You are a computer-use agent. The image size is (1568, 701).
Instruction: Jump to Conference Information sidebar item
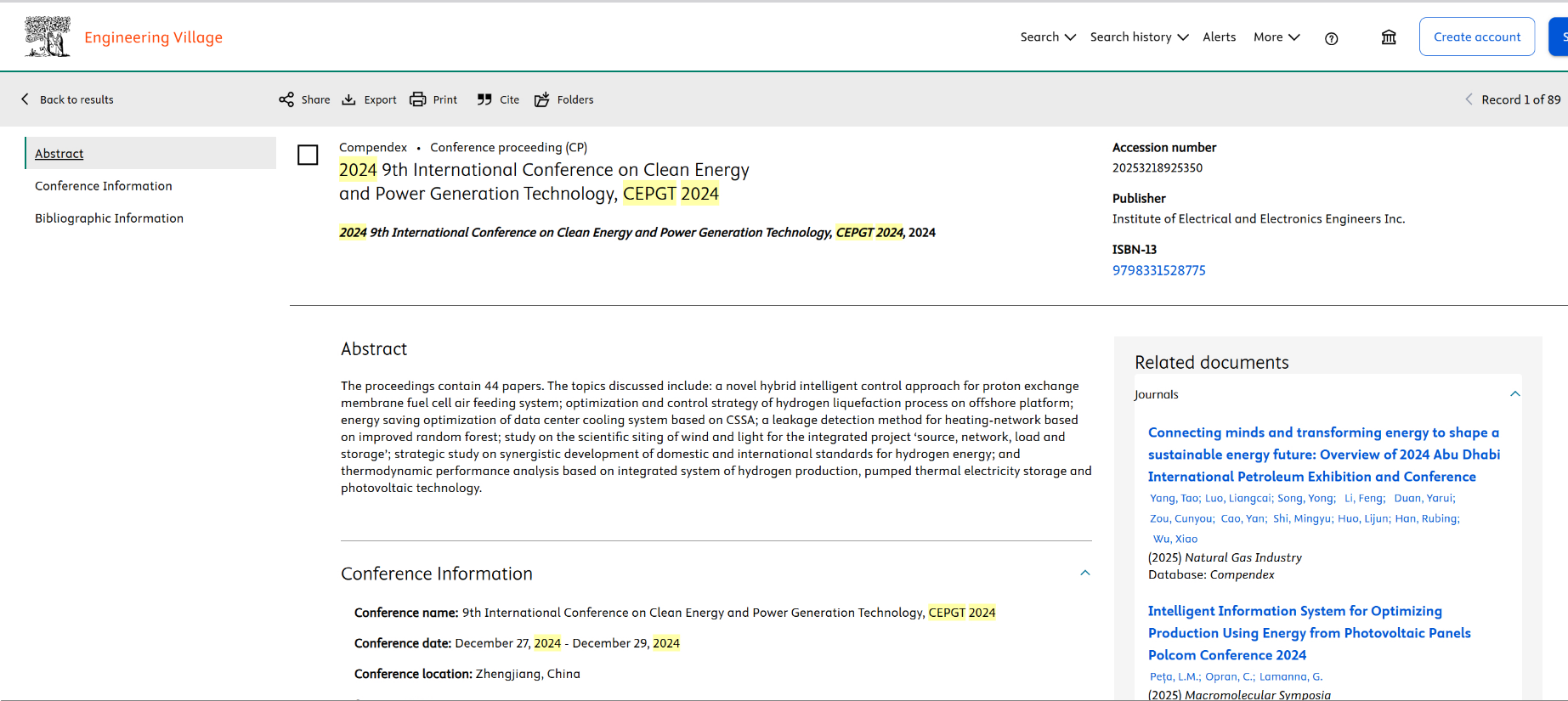click(104, 186)
